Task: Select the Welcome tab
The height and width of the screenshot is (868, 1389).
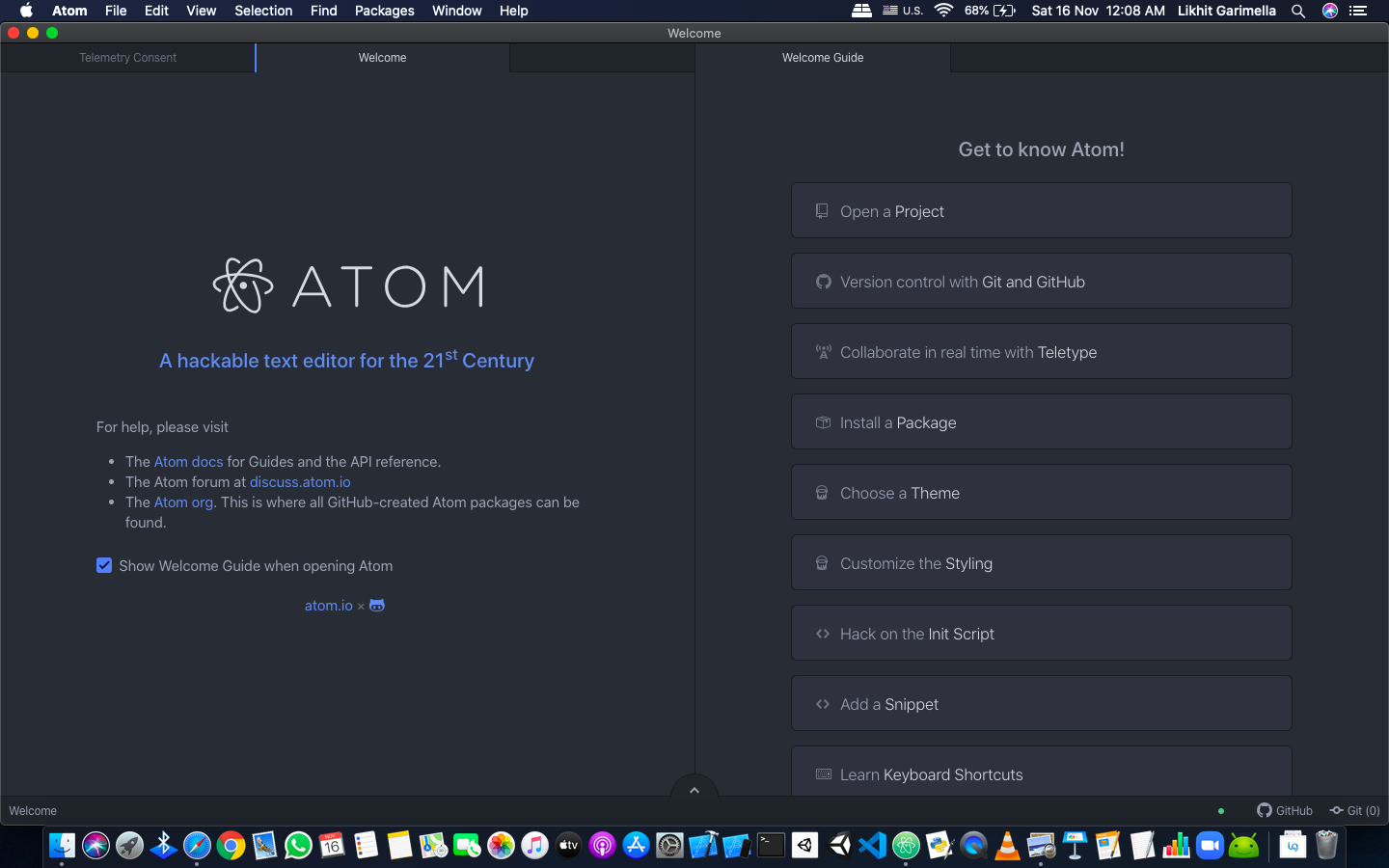Action: pos(382,58)
